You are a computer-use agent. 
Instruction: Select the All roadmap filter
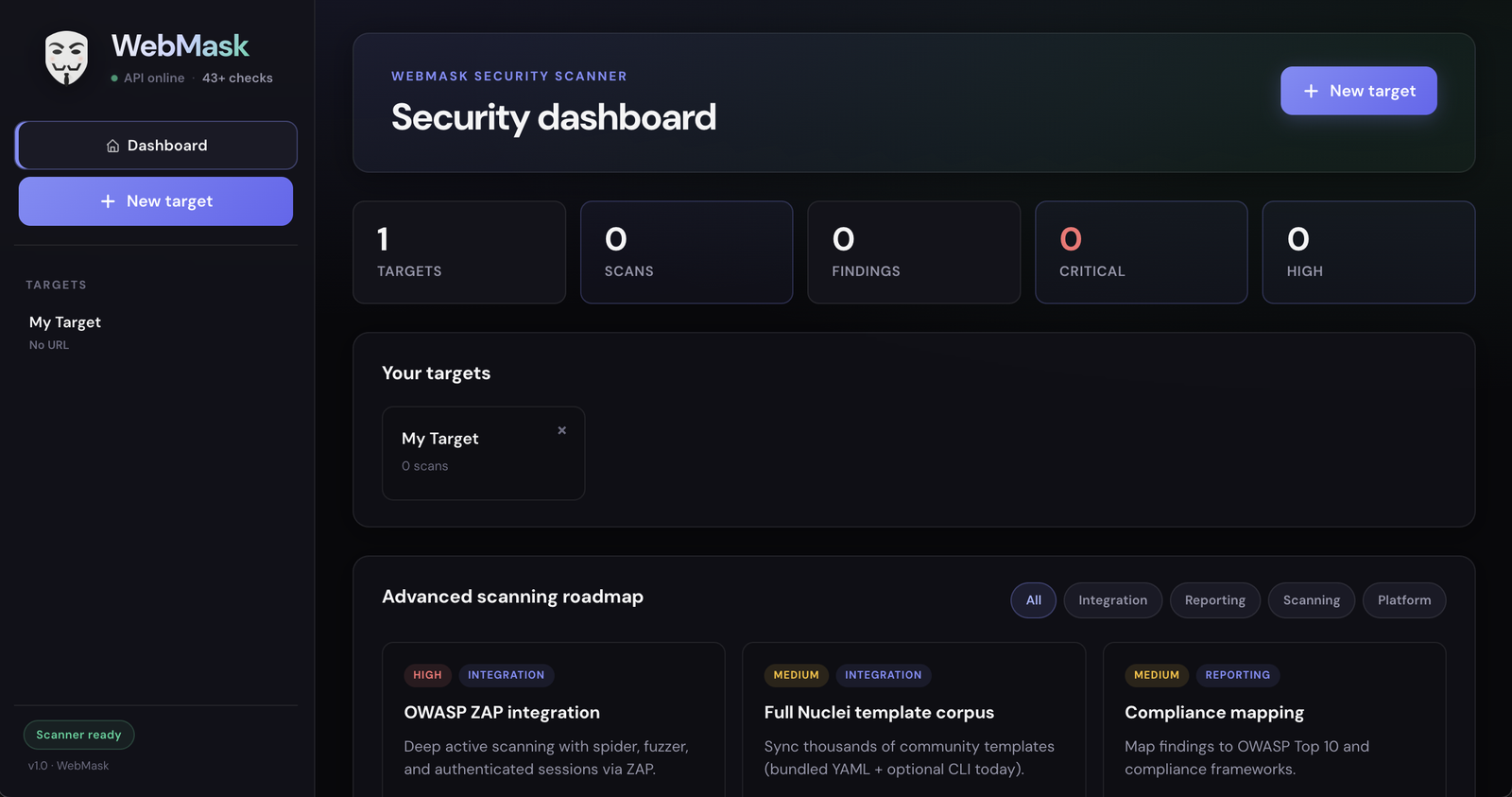click(x=1034, y=600)
